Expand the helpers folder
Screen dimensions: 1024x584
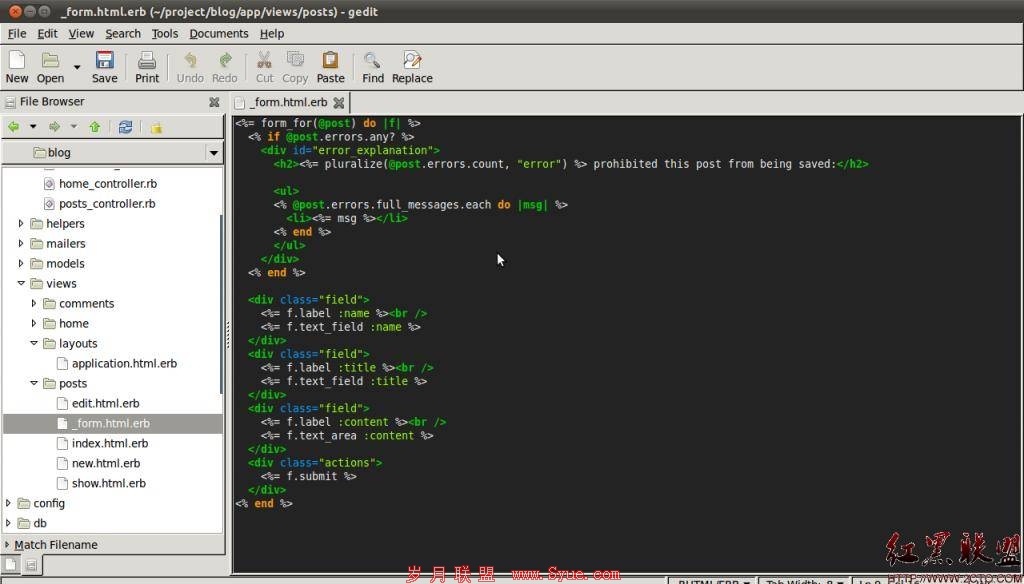point(21,223)
